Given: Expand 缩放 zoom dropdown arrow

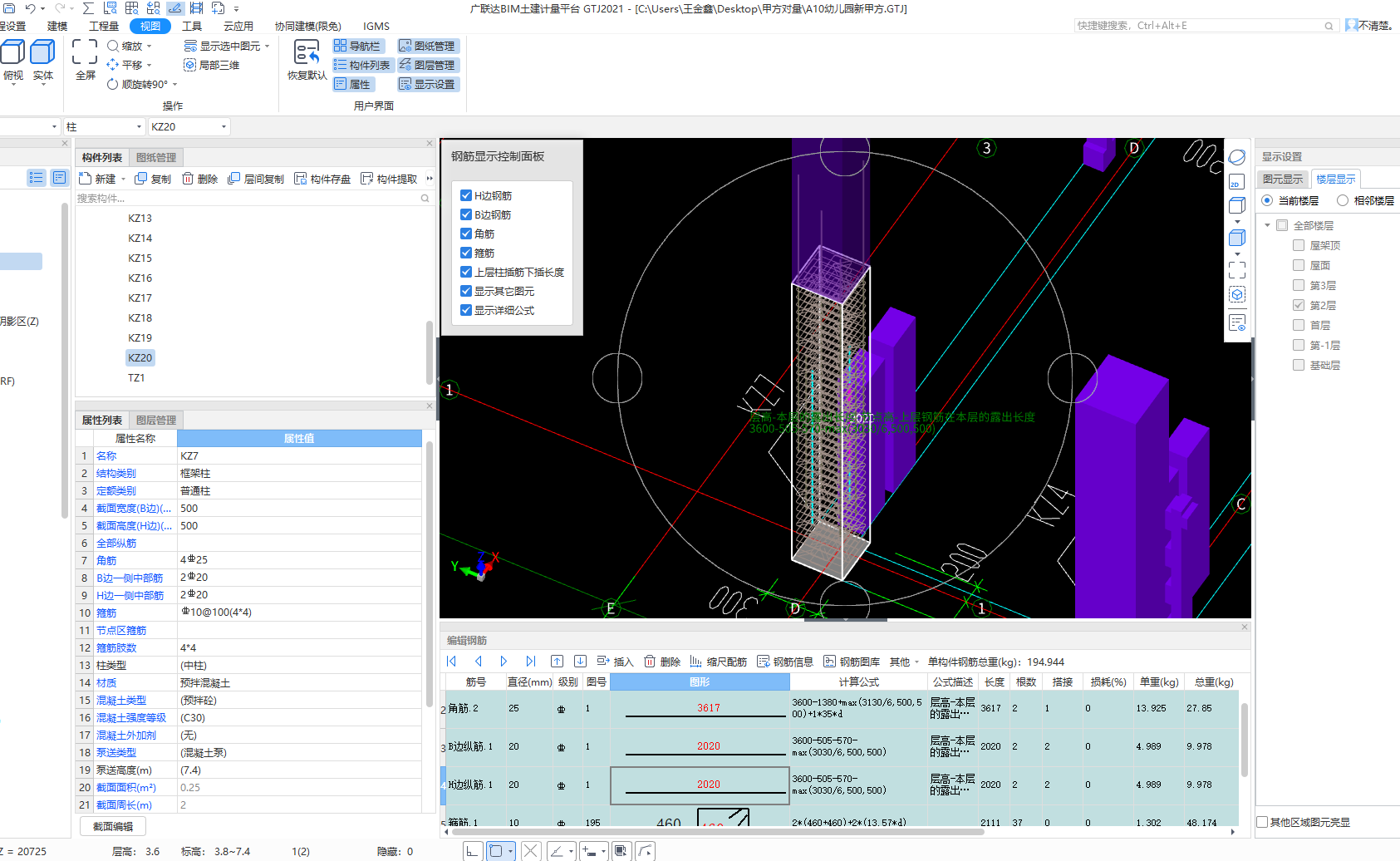Looking at the screenshot, I should [x=150, y=47].
